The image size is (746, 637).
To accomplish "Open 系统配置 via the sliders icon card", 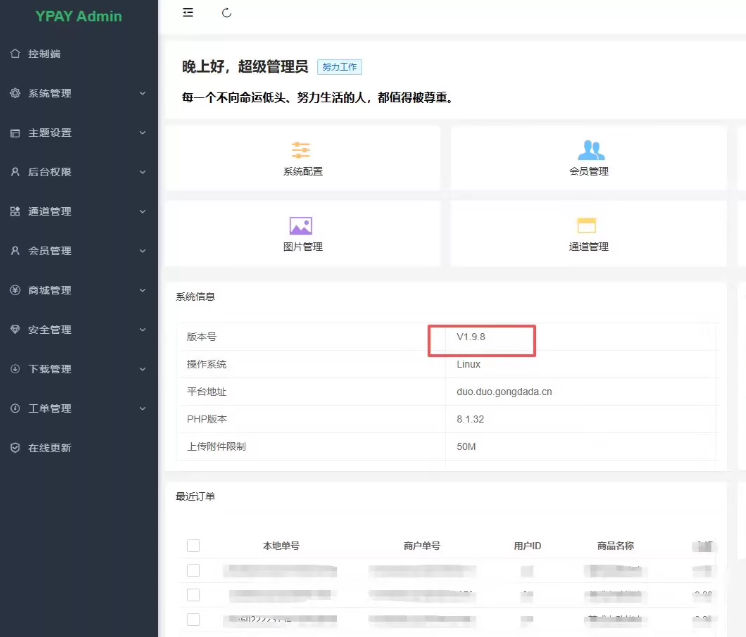I will (301, 150).
